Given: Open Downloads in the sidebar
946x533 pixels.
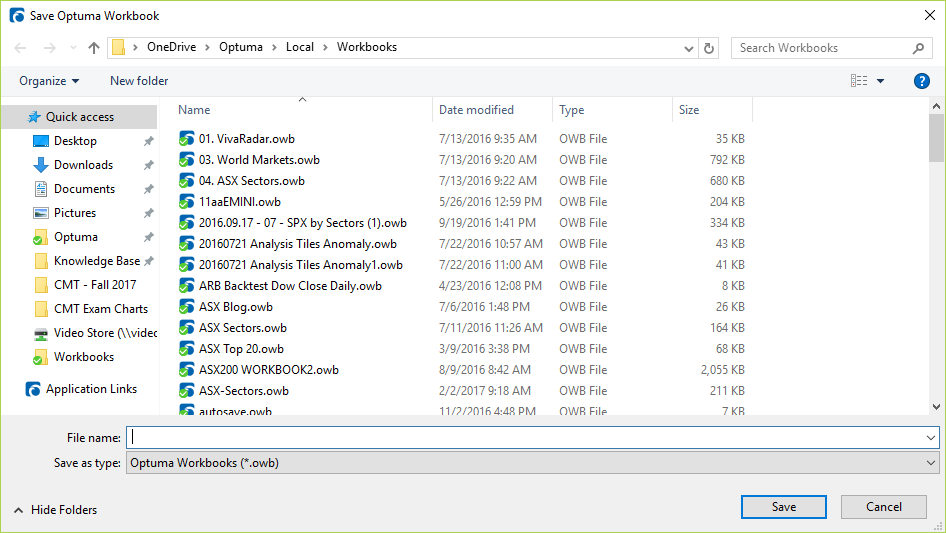Looking at the screenshot, I should click(83, 165).
